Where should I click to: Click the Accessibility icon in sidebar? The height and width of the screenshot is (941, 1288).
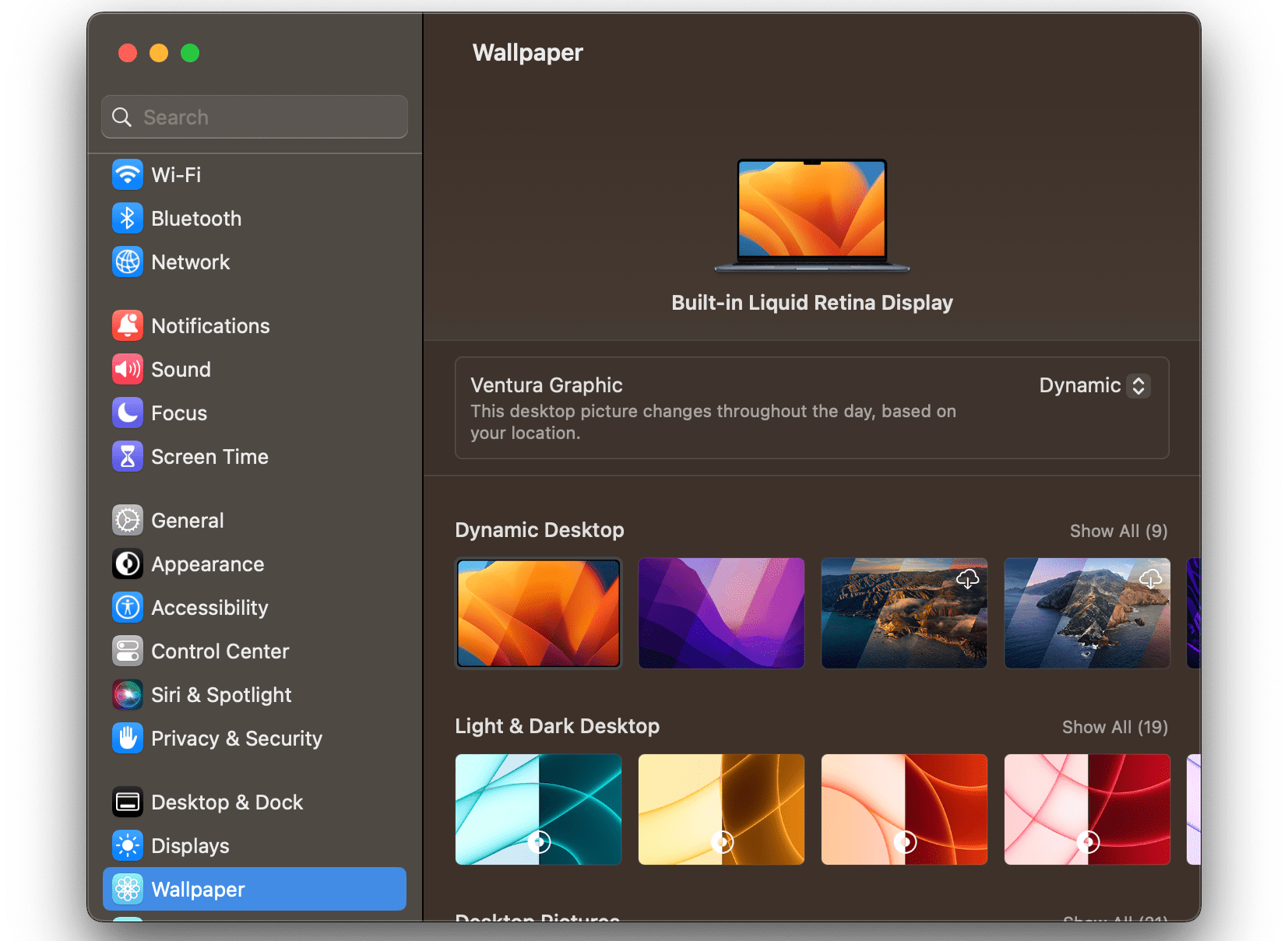[x=127, y=607]
